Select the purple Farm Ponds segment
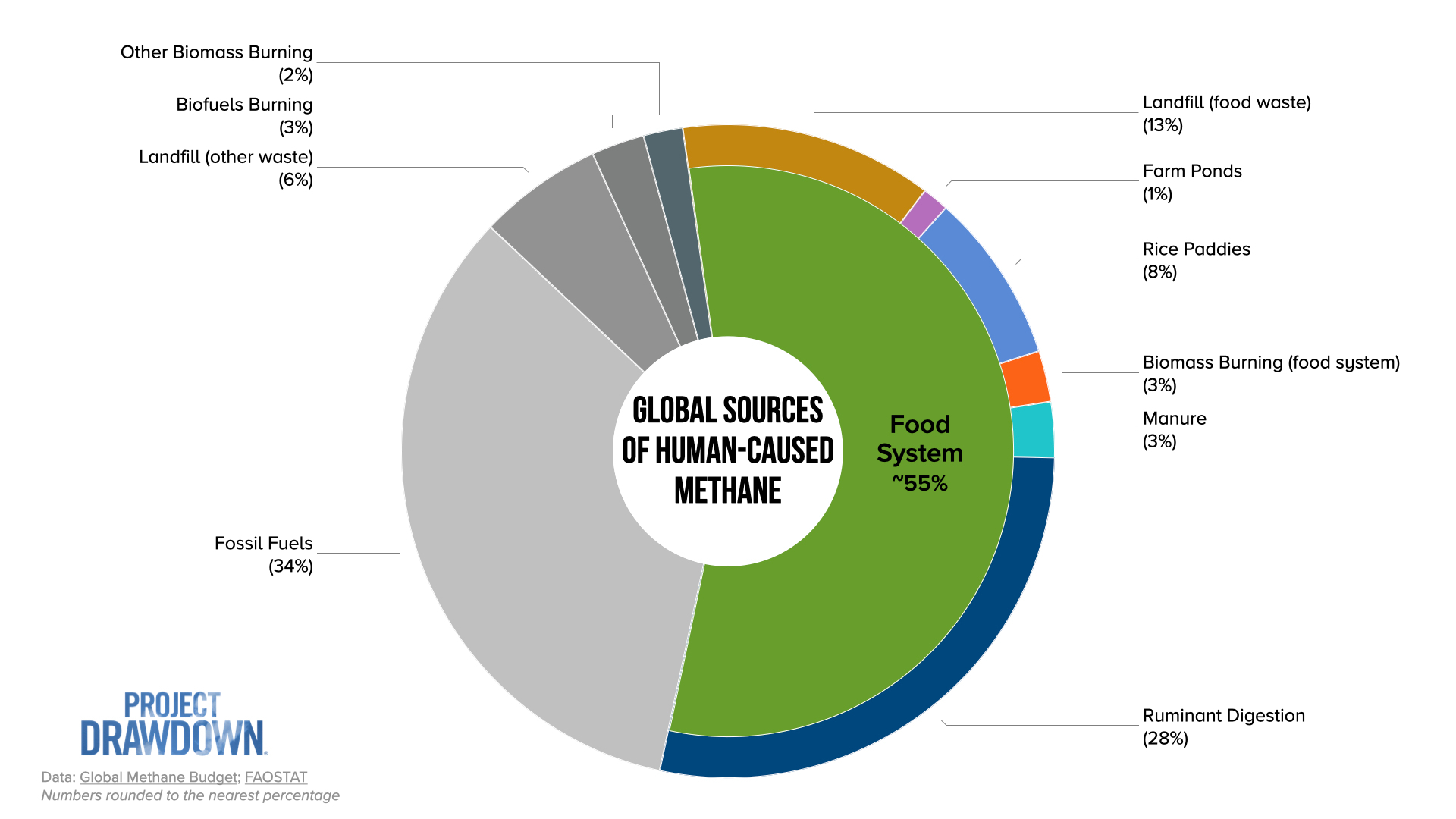 (923, 215)
